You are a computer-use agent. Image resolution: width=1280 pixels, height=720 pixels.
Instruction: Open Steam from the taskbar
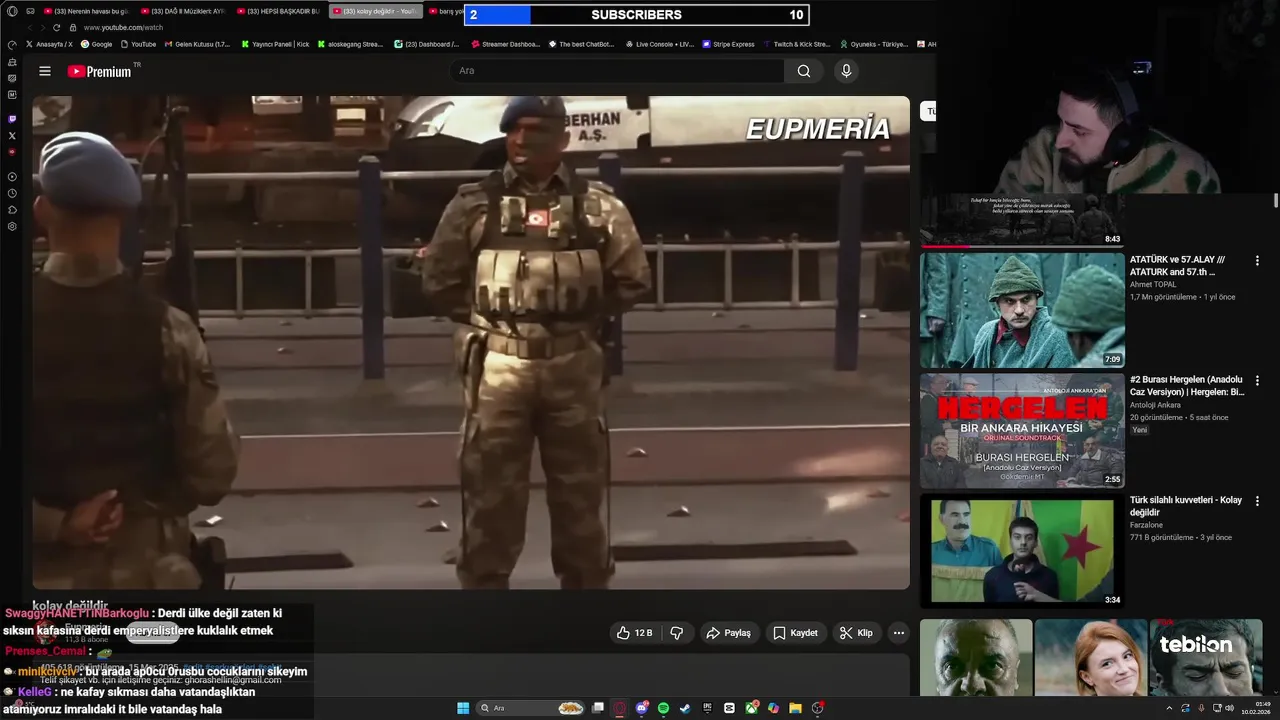tap(685, 708)
